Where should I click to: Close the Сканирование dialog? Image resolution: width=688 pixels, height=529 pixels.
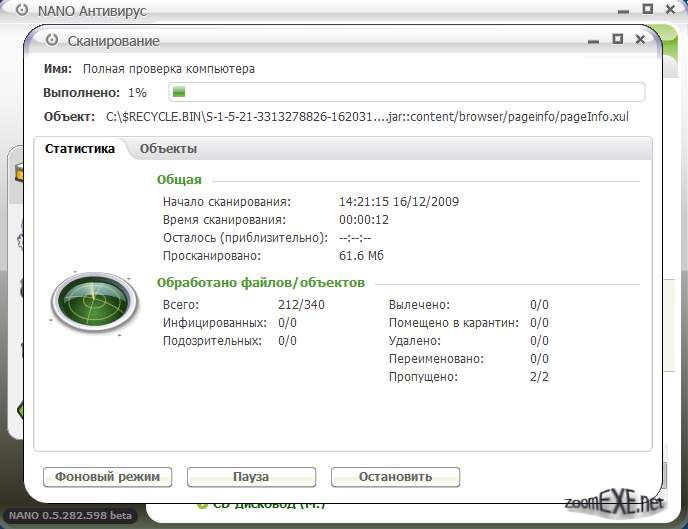[641, 39]
